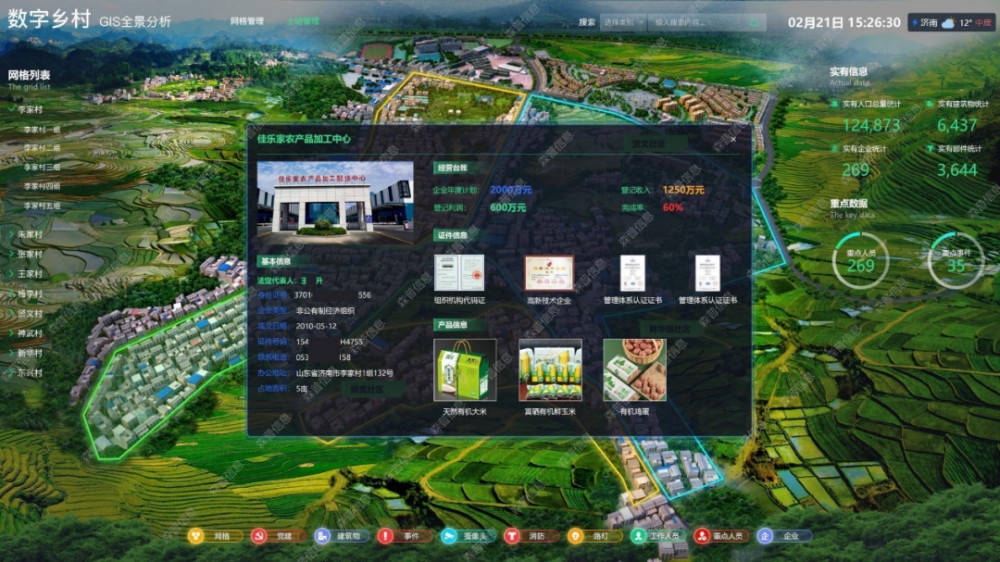Toggle the 消防 fire-hydrant layer icon

coord(512,536)
